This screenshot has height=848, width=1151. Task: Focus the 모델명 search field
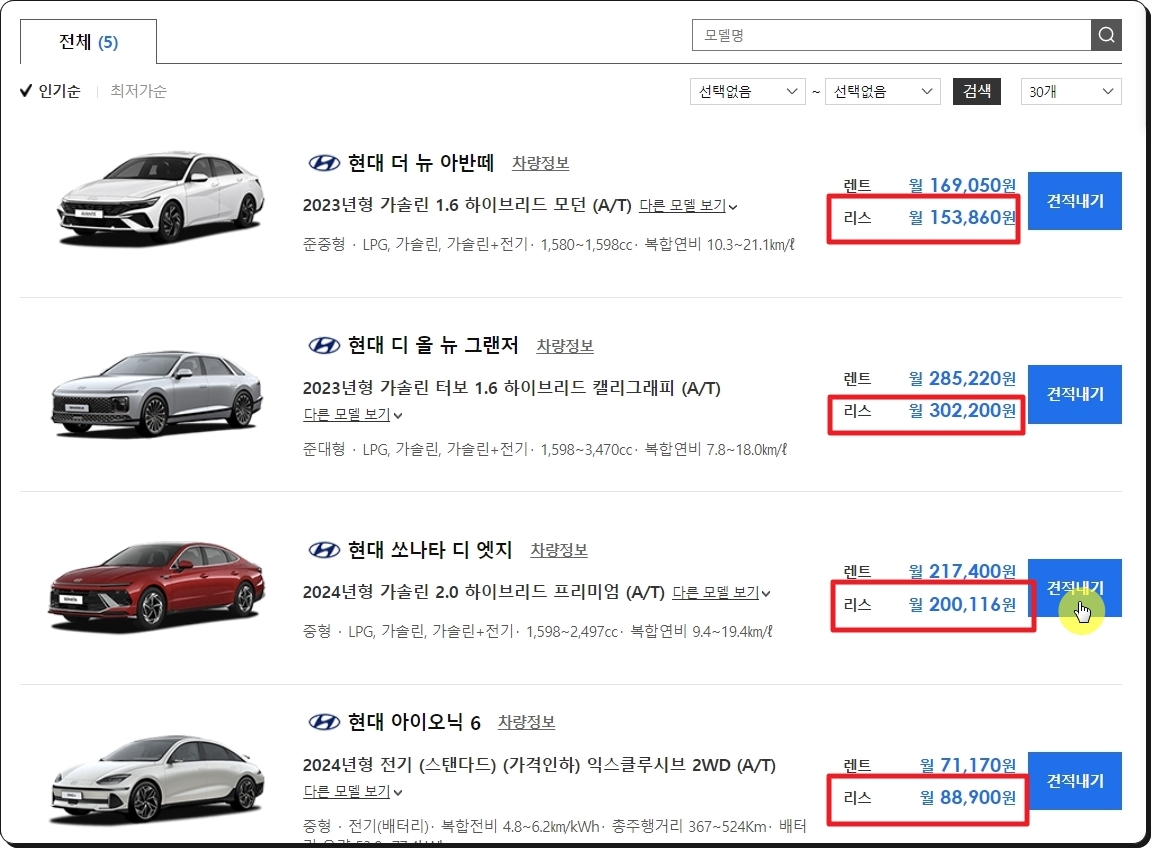[x=891, y=35]
